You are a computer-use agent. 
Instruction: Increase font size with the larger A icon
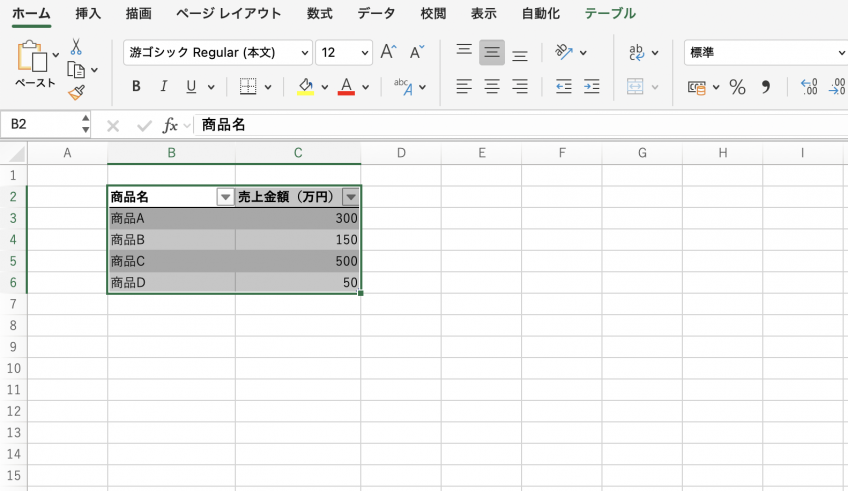388,52
